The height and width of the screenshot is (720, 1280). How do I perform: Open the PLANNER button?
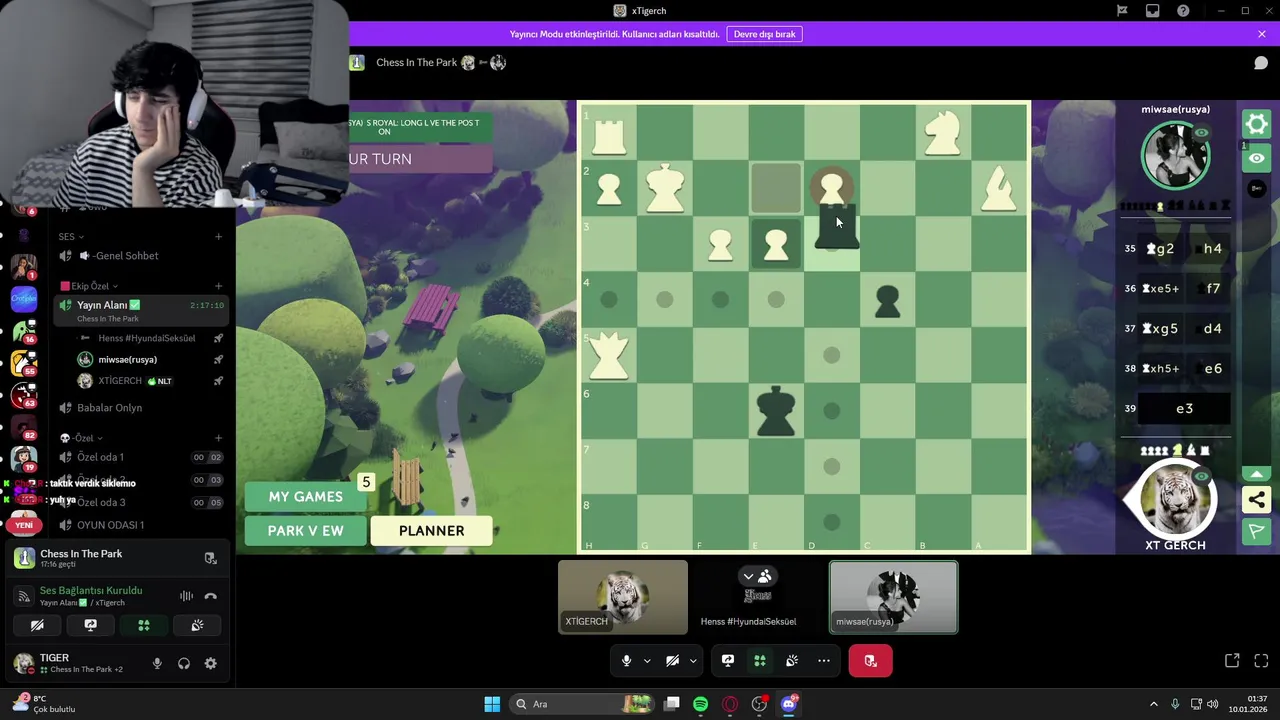431,531
